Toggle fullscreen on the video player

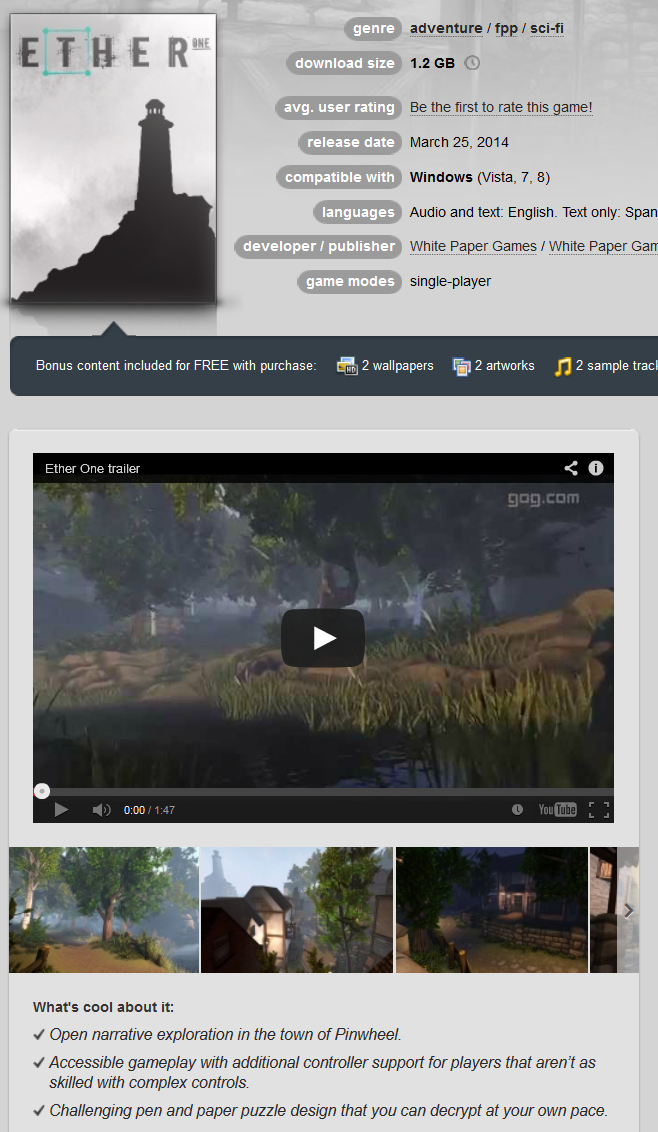tap(599, 810)
